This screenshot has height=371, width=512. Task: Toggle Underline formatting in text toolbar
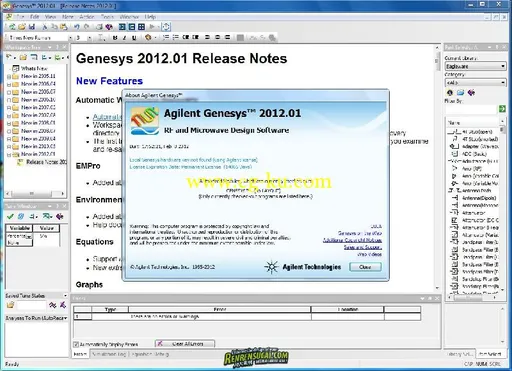(134, 38)
